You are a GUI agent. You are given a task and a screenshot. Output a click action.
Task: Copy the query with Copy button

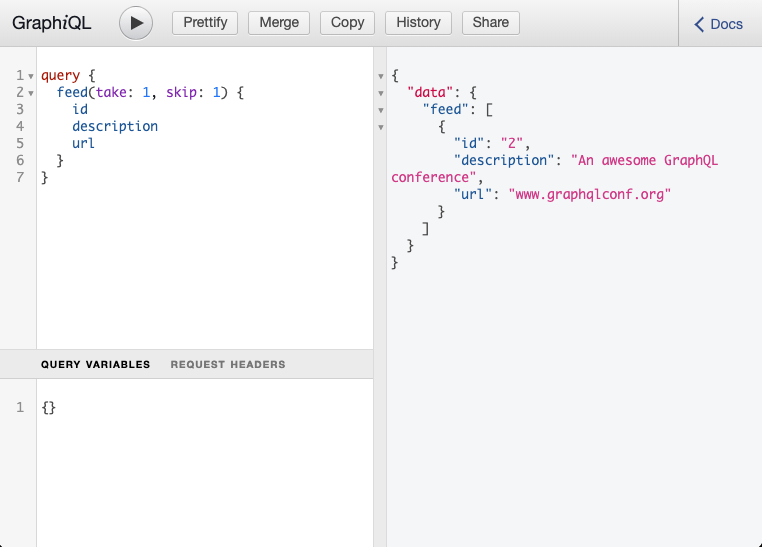(x=347, y=23)
